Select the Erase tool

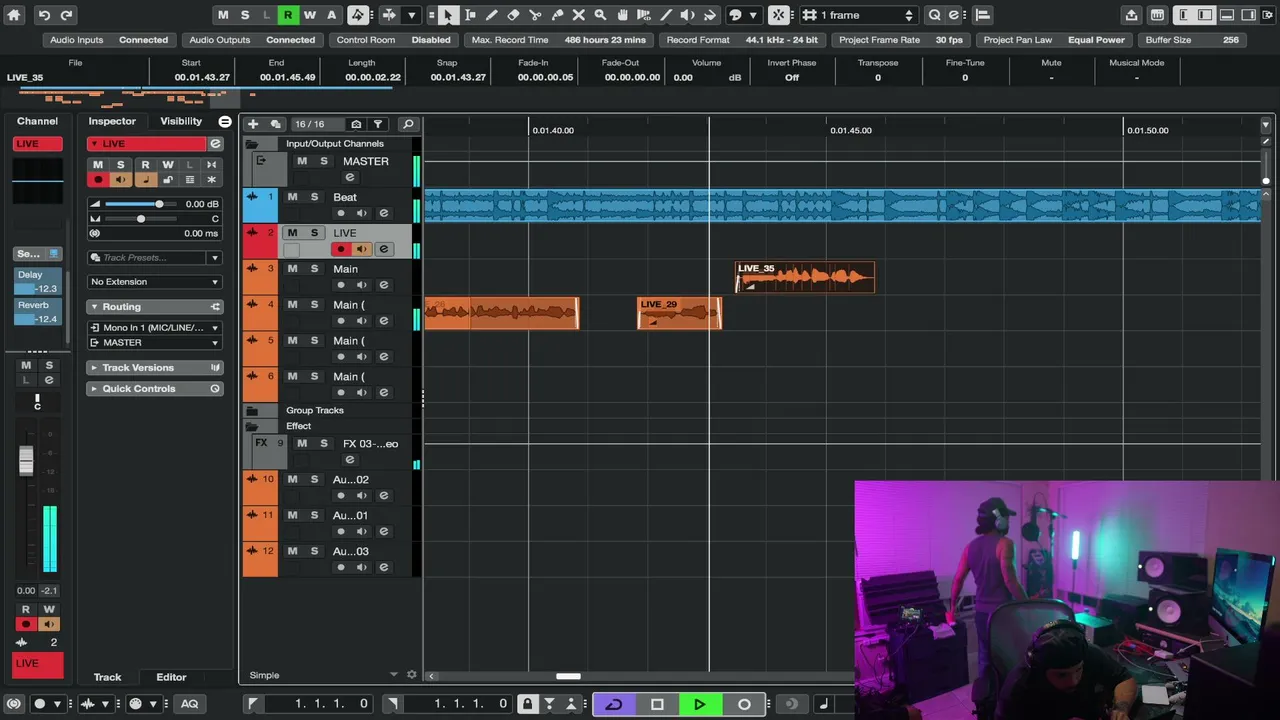pos(513,15)
